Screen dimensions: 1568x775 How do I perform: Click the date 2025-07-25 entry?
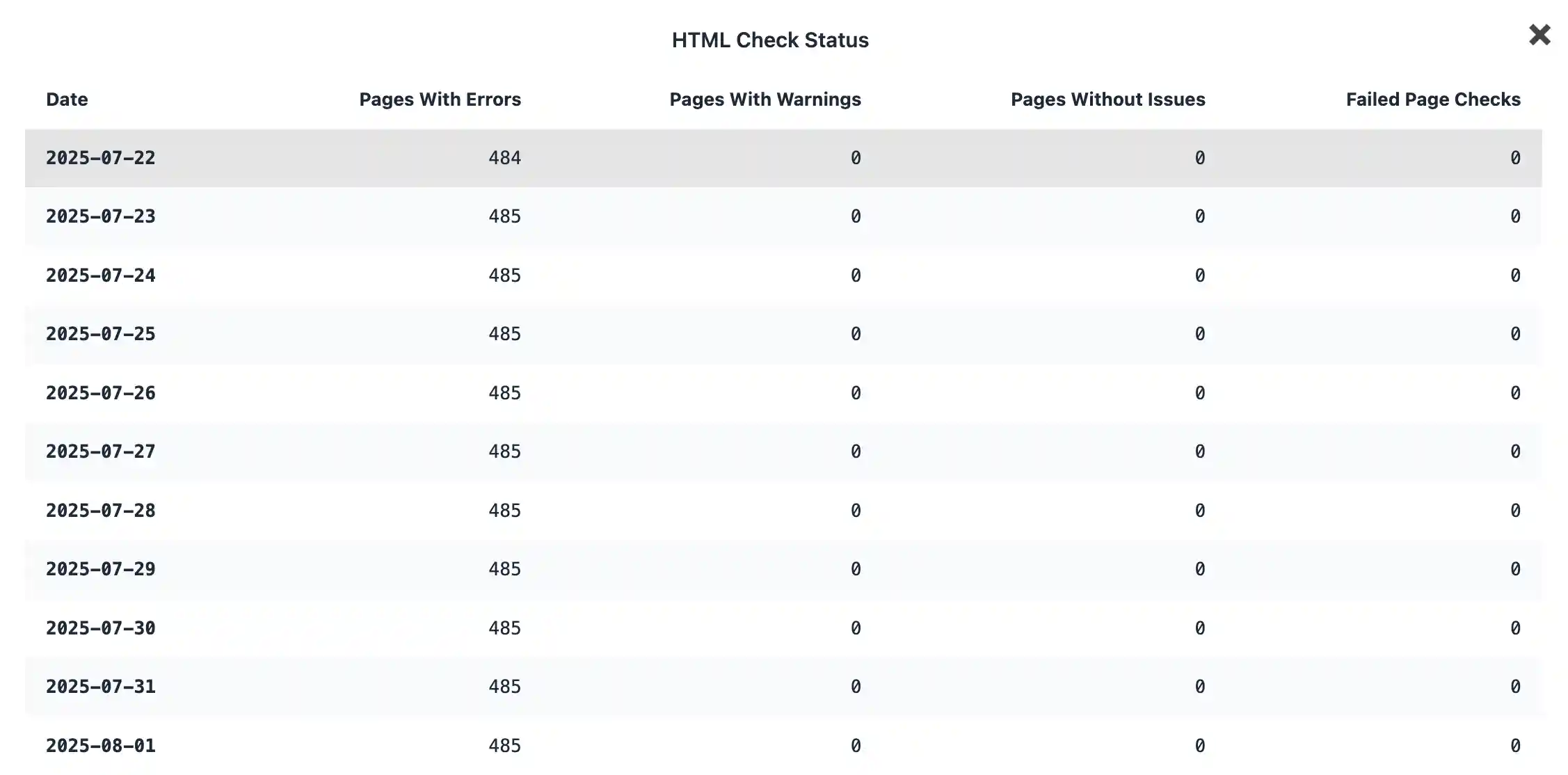pyautogui.click(x=102, y=334)
